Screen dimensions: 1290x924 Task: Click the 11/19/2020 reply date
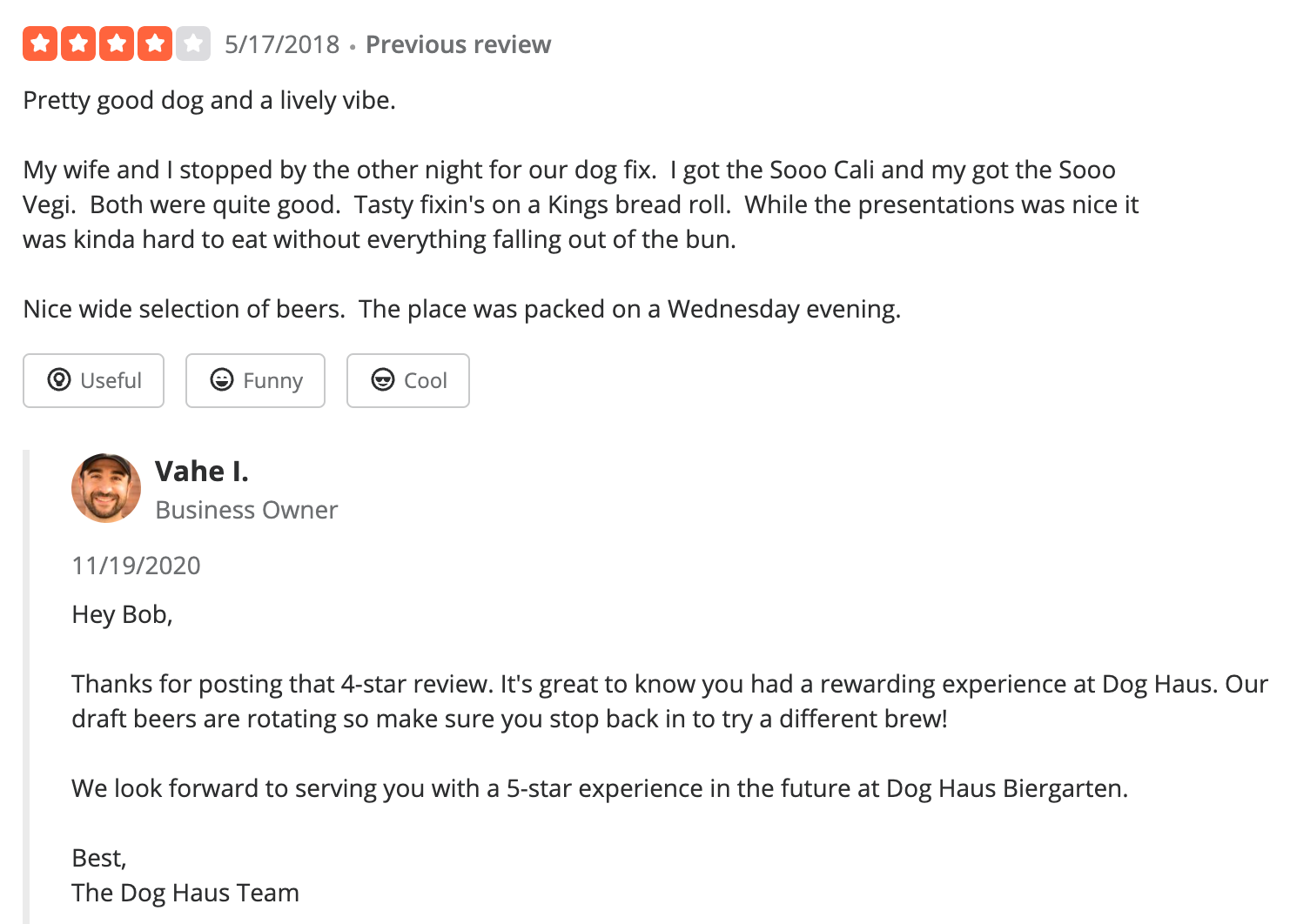point(136,566)
